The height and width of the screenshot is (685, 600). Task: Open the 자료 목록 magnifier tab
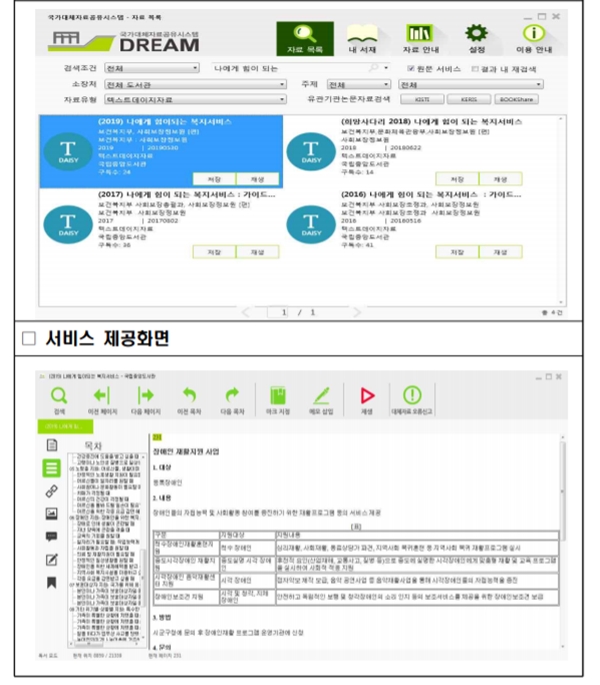click(305, 39)
